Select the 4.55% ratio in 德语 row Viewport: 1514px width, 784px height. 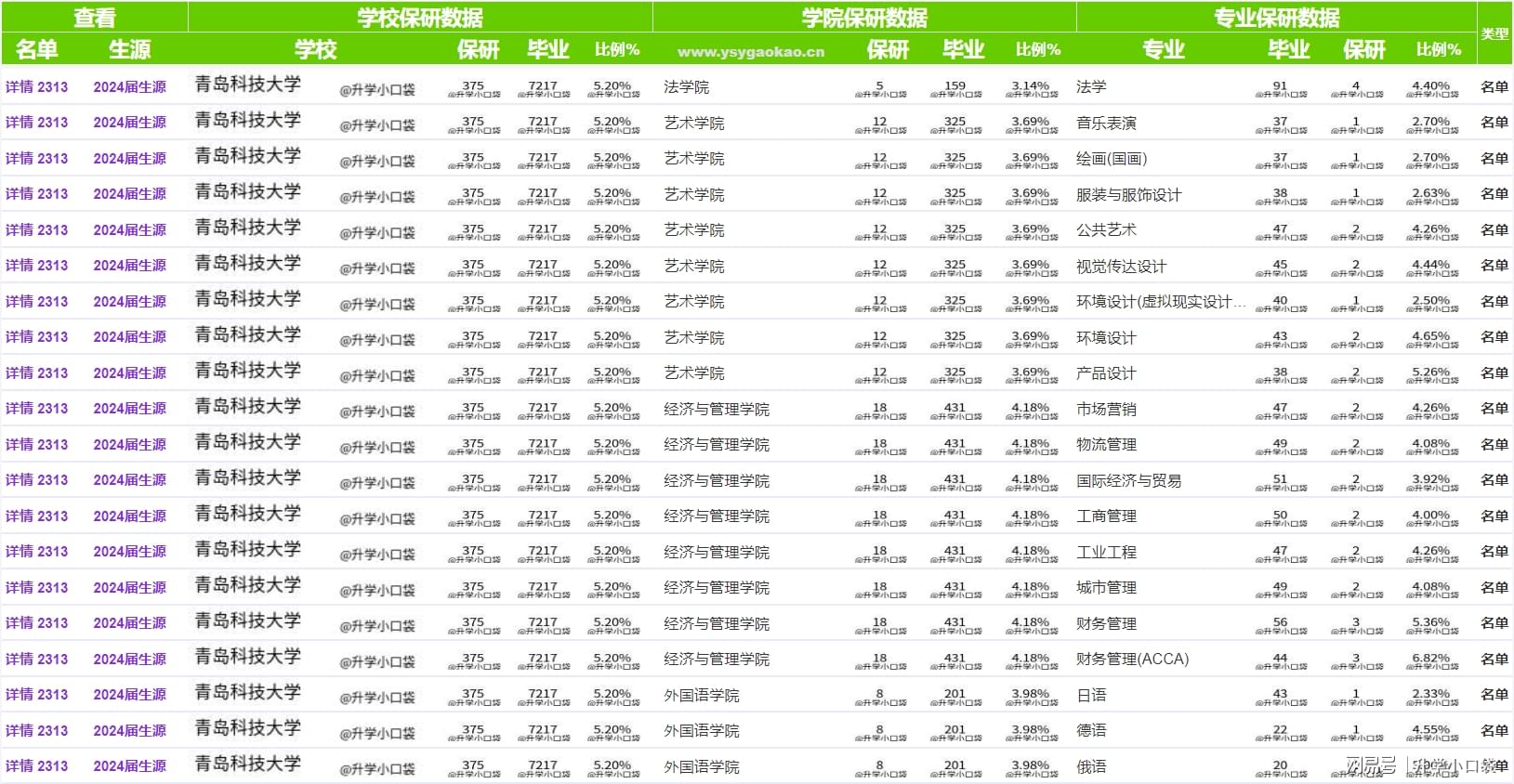pyautogui.click(x=1430, y=729)
